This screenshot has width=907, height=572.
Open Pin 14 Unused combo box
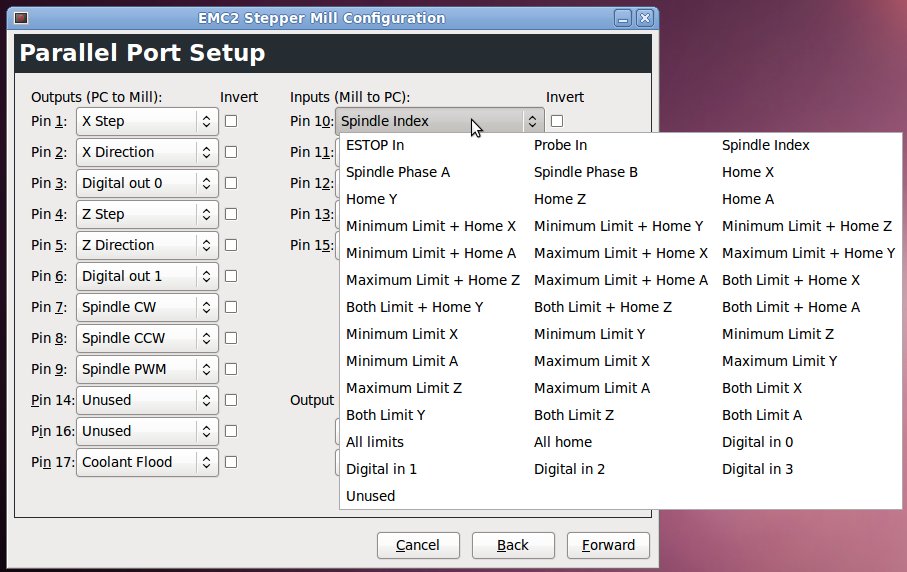pos(147,400)
